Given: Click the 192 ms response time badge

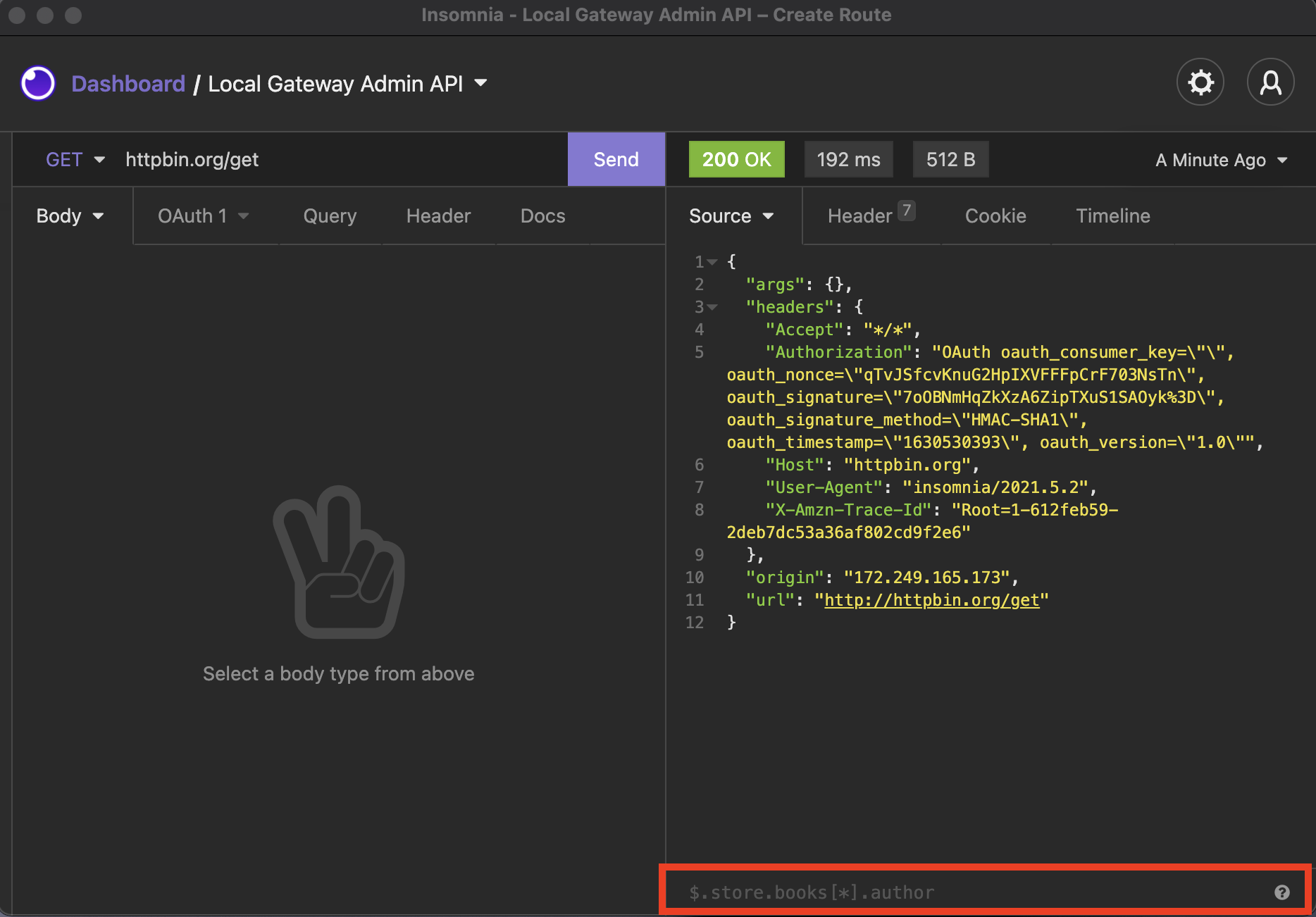Looking at the screenshot, I should [848, 159].
